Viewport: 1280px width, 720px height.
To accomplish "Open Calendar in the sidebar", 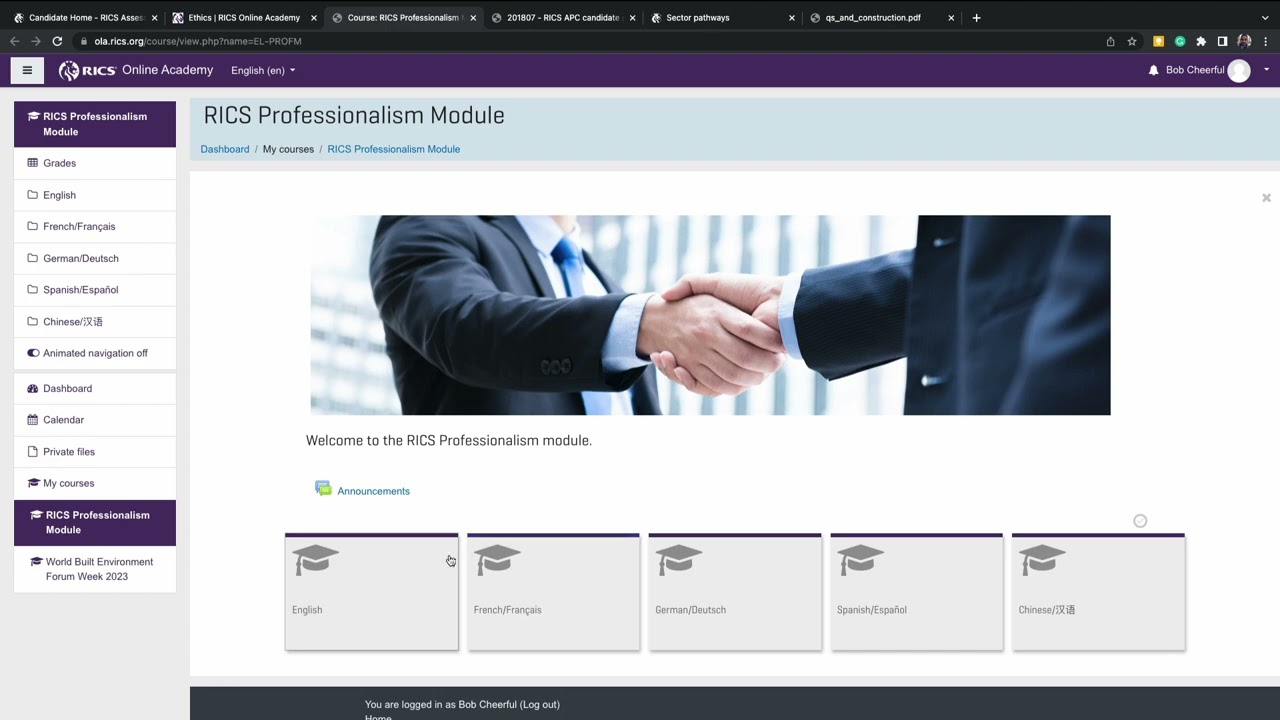I will click(95, 420).
